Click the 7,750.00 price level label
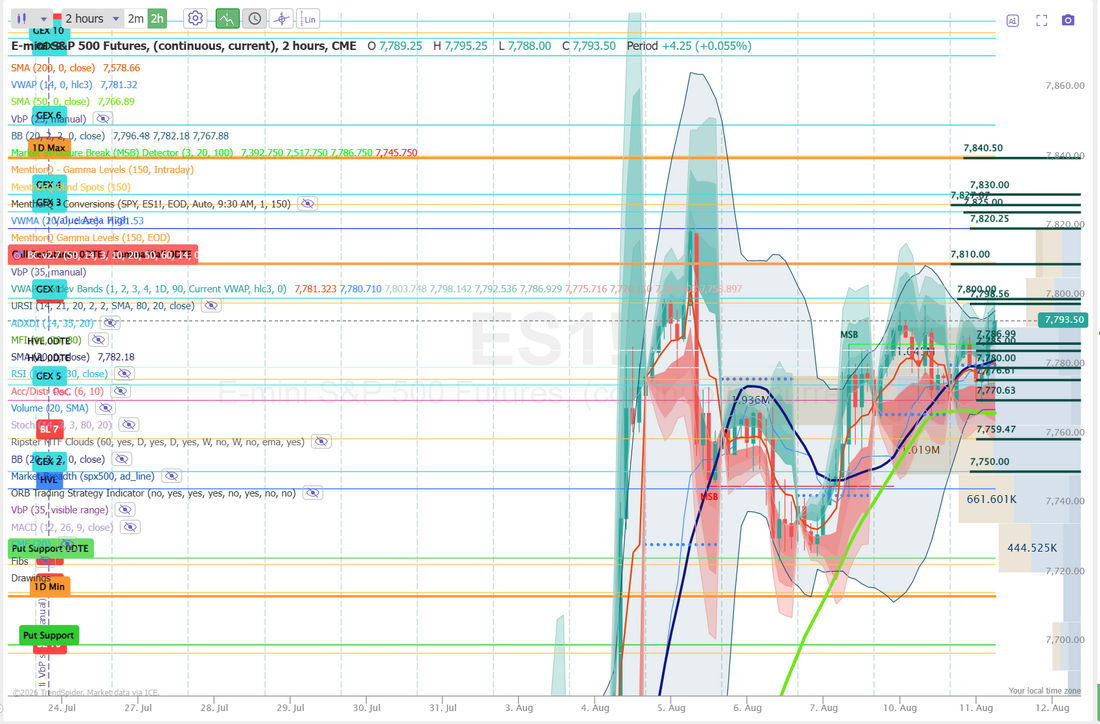This screenshot has height=724, width=1100. tap(990, 462)
